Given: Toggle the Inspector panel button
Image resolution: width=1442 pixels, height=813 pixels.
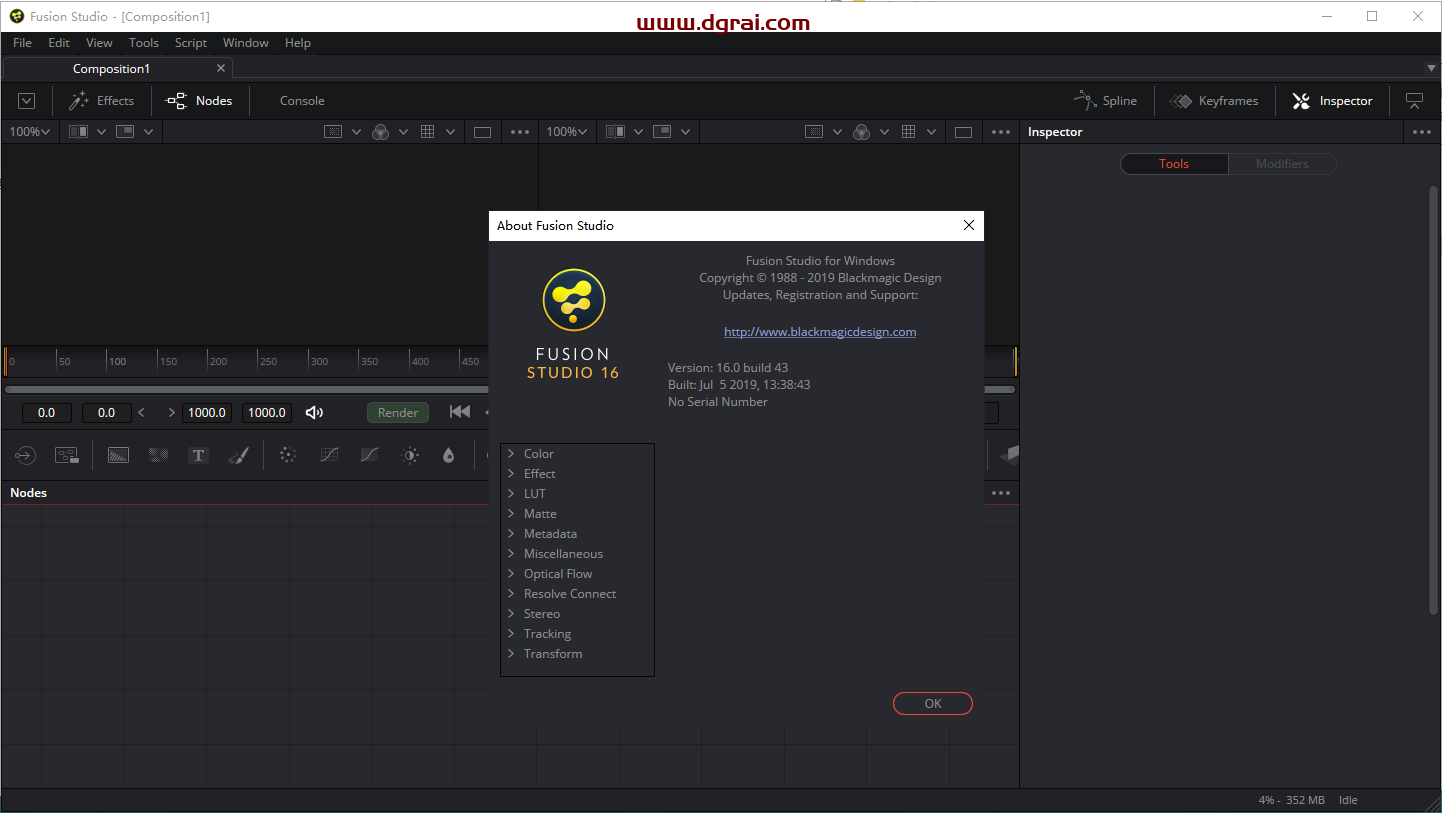Looking at the screenshot, I should click(x=1332, y=101).
